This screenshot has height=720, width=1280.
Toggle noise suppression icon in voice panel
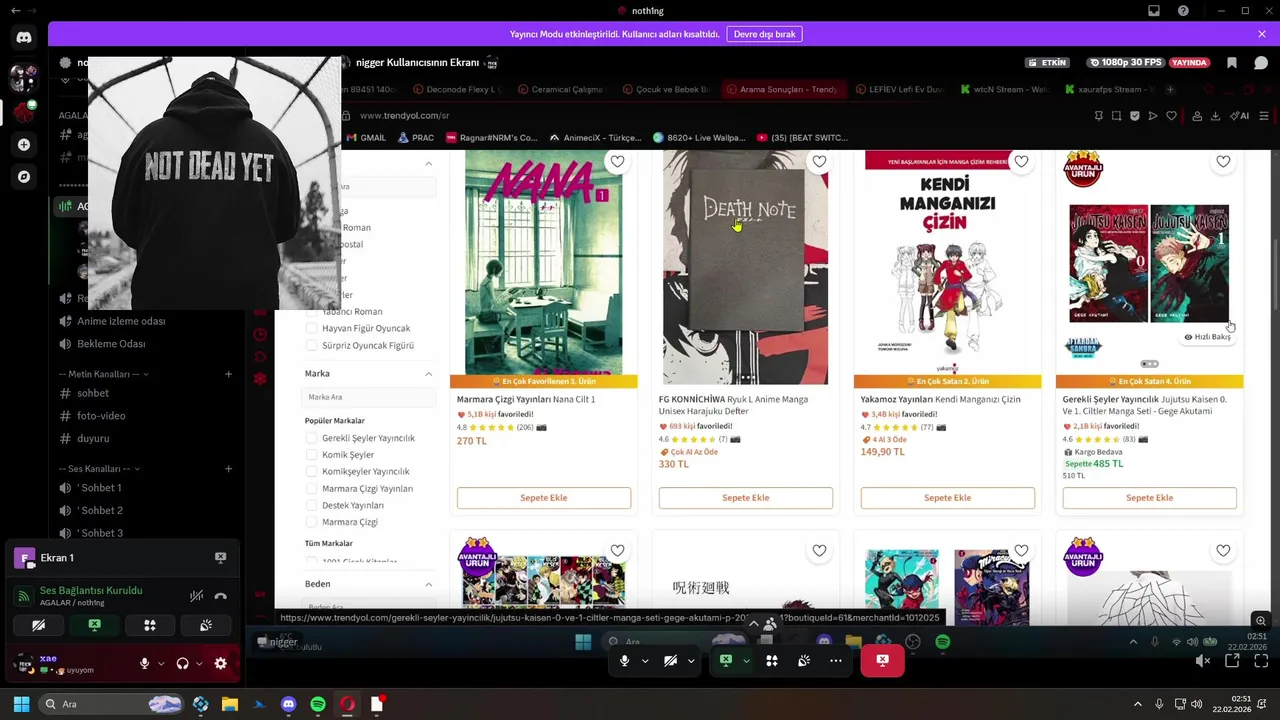(196, 596)
